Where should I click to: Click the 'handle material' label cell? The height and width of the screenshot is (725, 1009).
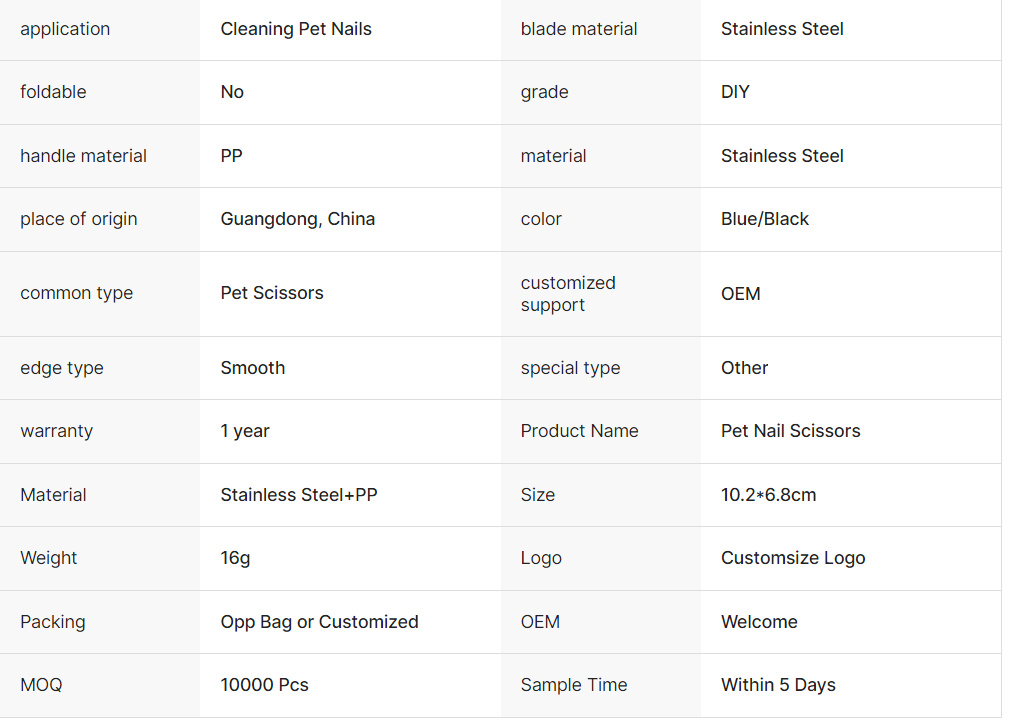83,156
